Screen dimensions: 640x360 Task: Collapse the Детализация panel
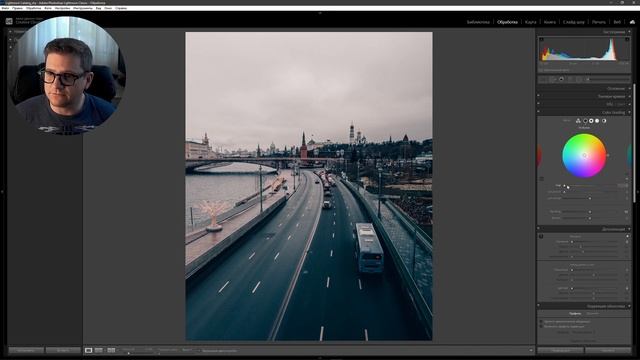[629, 229]
